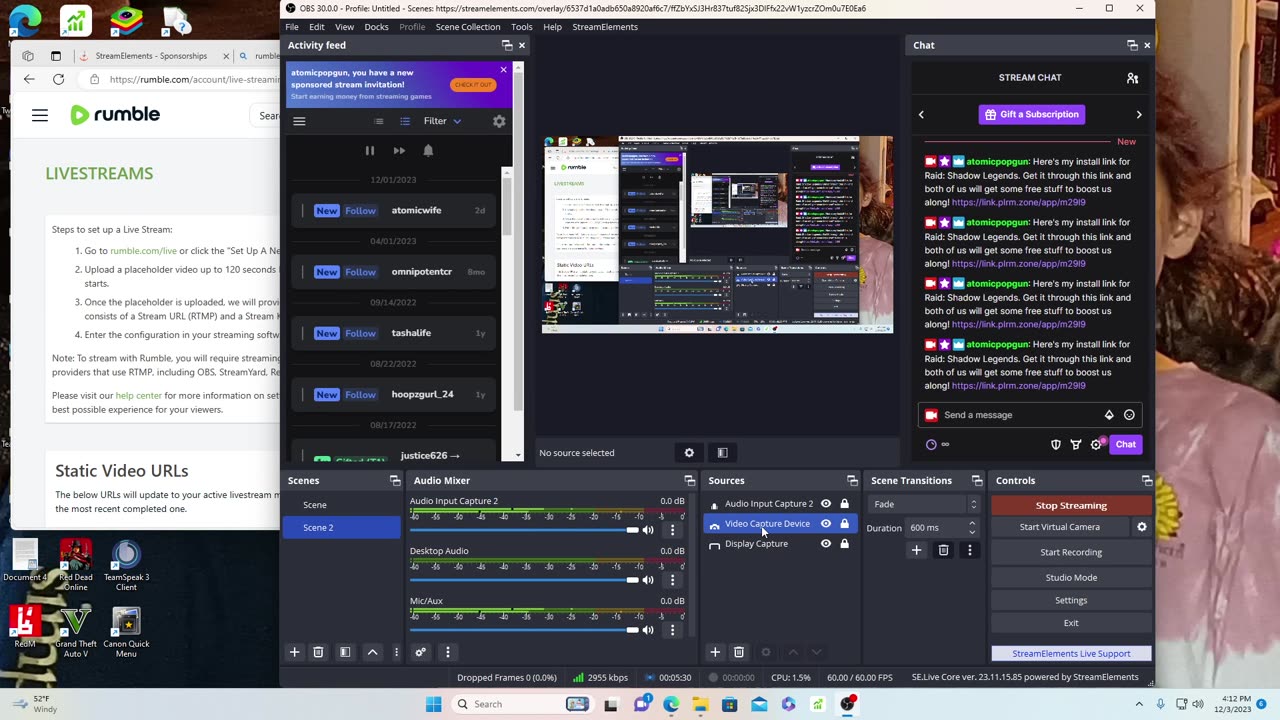The width and height of the screenshot is (1280, 720).
Task: Open the Scene Collection menu
Action: point(468,27)
